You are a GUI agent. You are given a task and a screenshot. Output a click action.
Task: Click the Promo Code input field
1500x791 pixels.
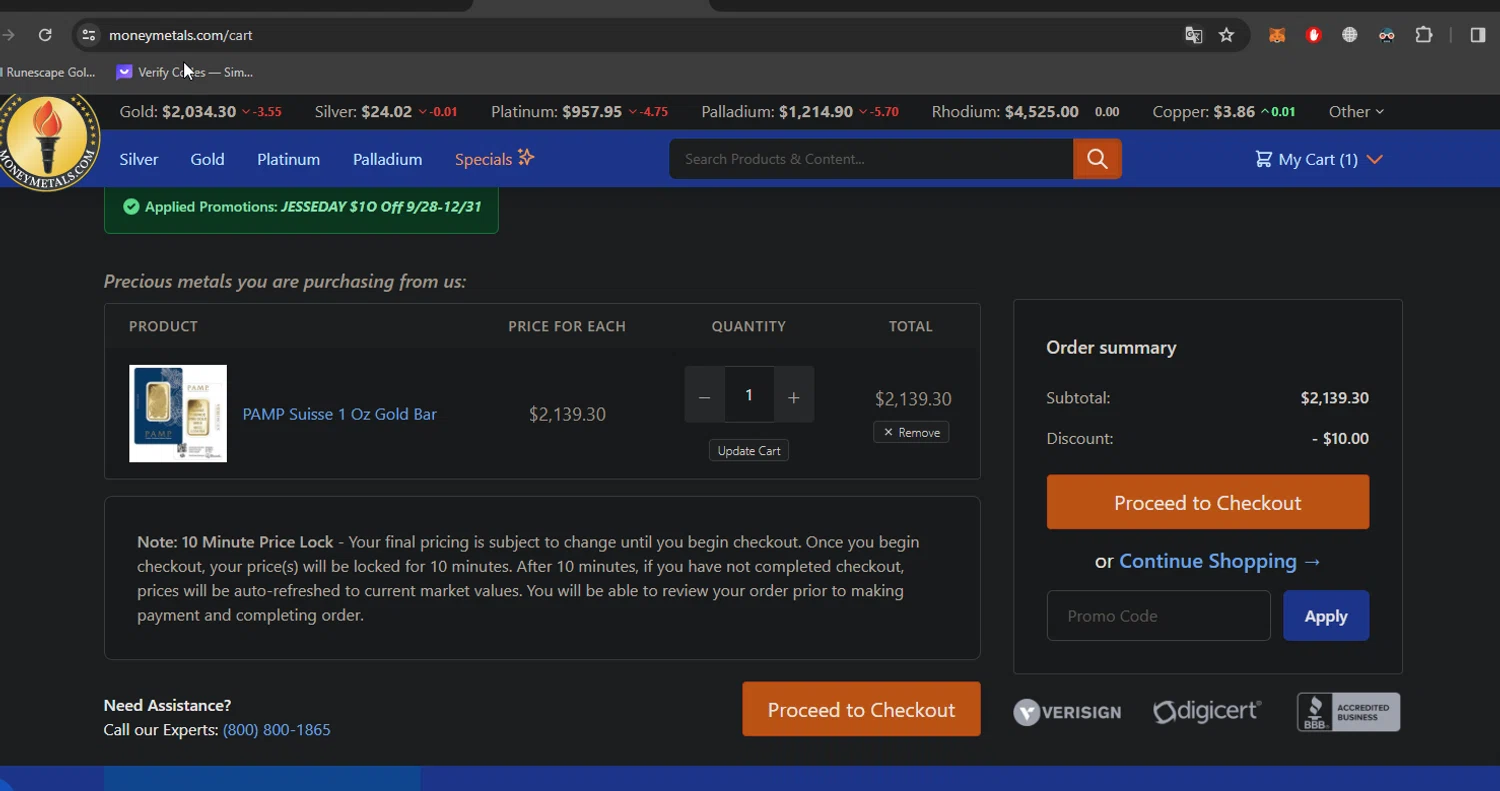(1158, 616)
